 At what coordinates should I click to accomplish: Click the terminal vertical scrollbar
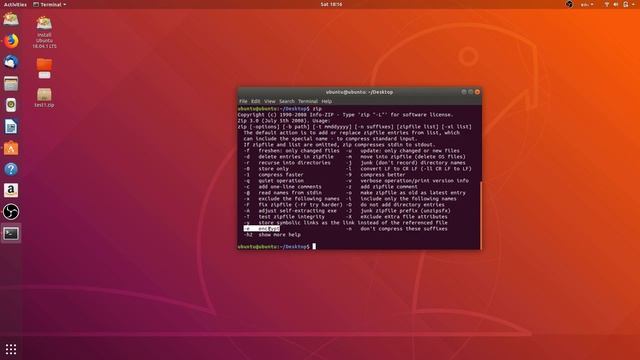481,215
